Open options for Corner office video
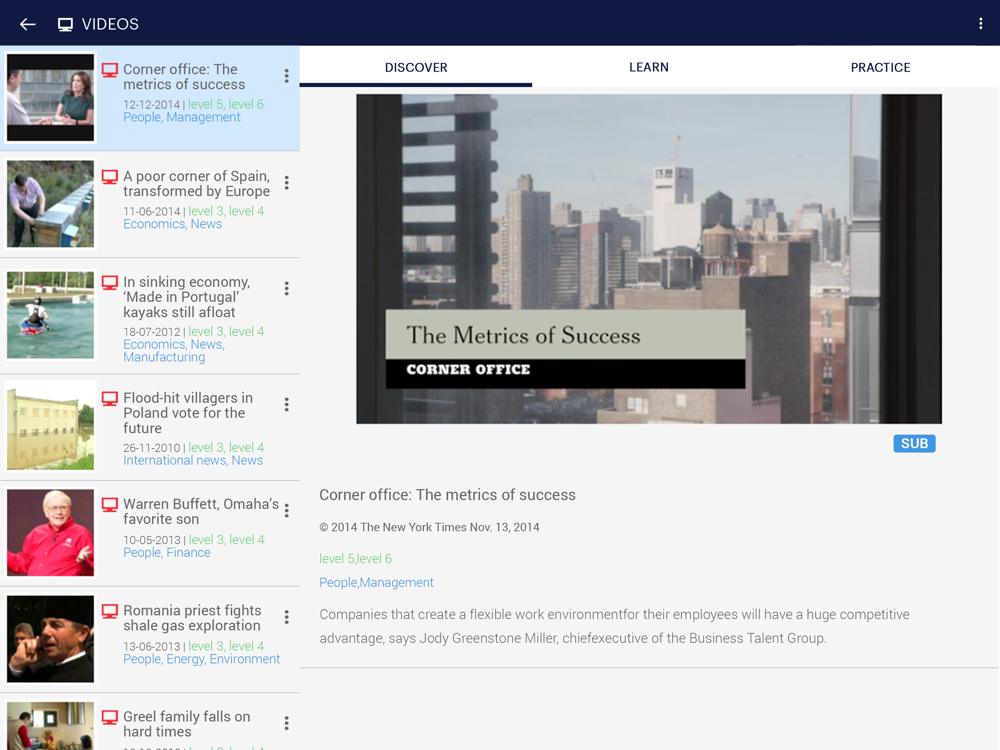This screenshot has width=1000, height=750. coord(286,77)
